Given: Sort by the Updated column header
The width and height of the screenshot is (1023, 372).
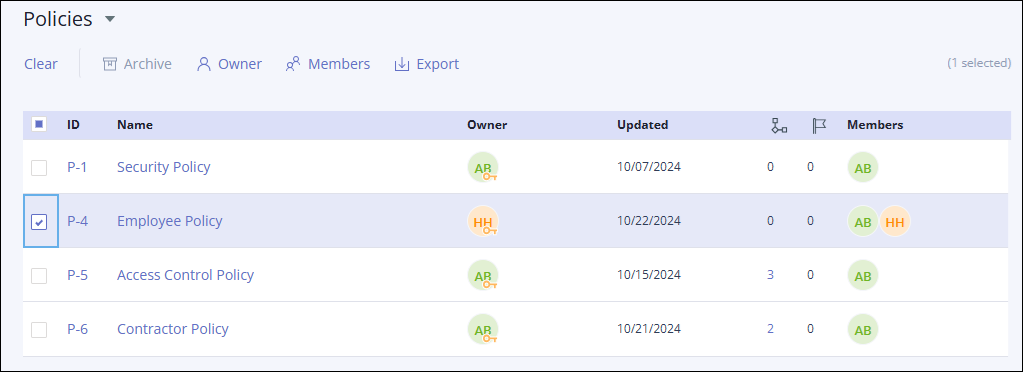Looking at the screenshot, I should [643, 125].
